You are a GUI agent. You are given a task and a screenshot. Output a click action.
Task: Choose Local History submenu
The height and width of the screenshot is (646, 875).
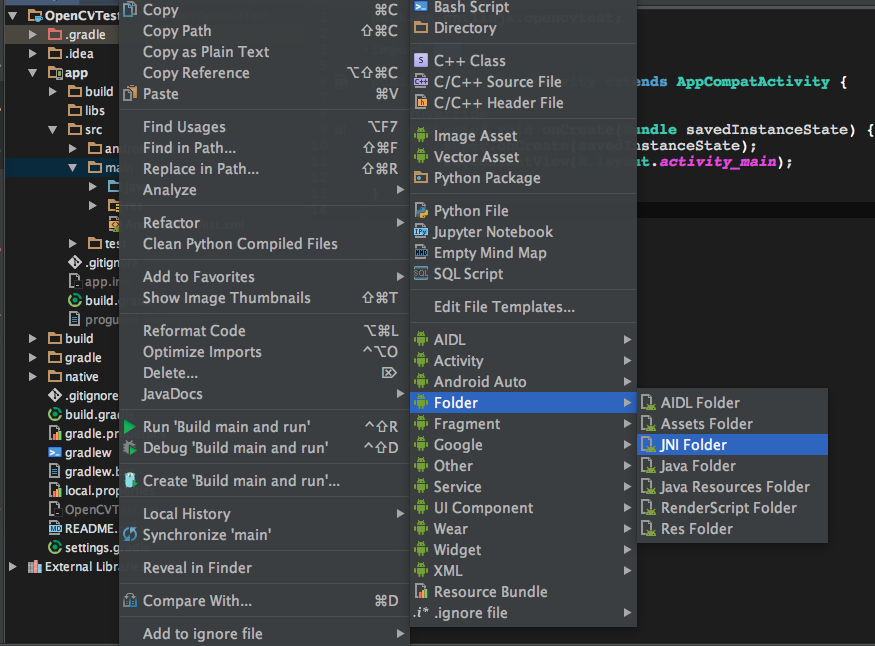[x=265, y=514]
